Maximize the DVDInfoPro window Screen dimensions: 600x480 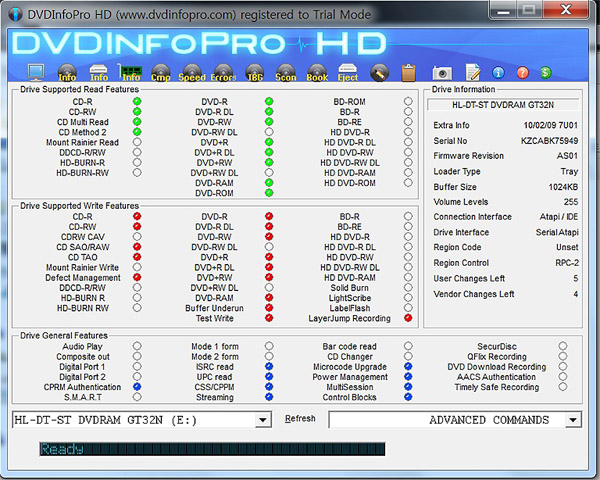click(530, 10)
